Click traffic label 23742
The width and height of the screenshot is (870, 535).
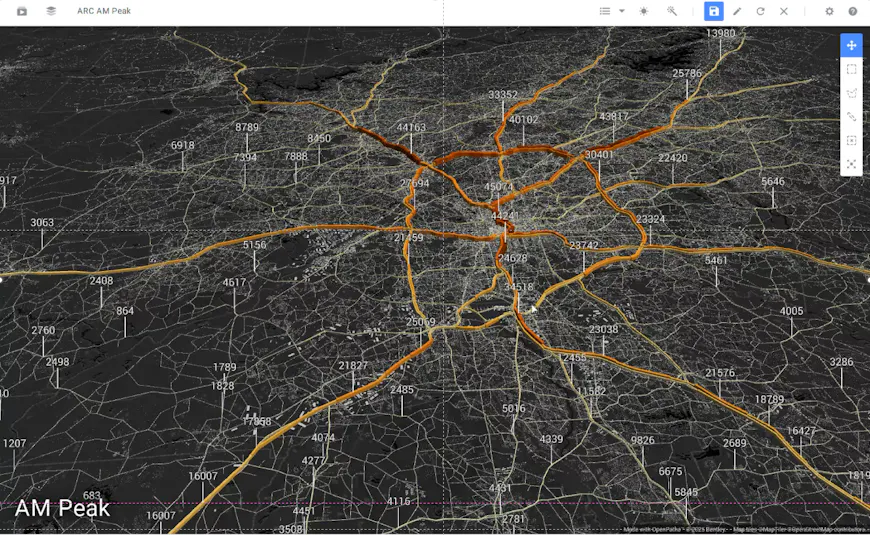(584, 245)
